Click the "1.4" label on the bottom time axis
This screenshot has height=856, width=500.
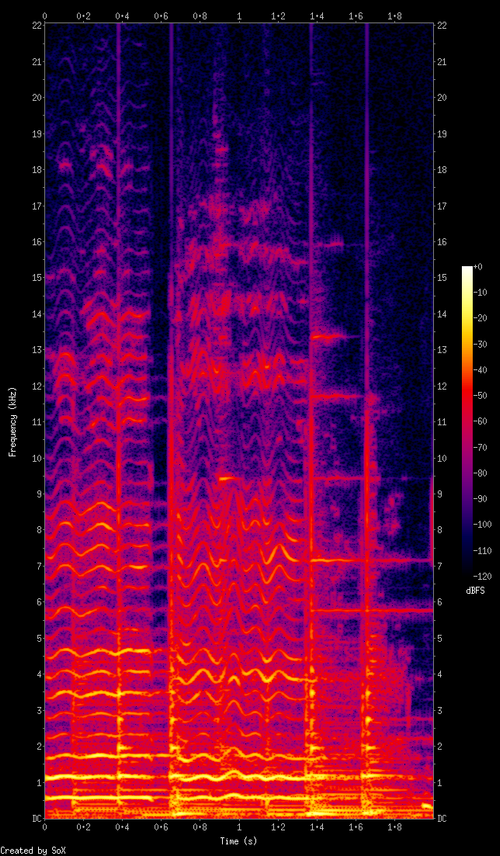click(x=317, y=827)
